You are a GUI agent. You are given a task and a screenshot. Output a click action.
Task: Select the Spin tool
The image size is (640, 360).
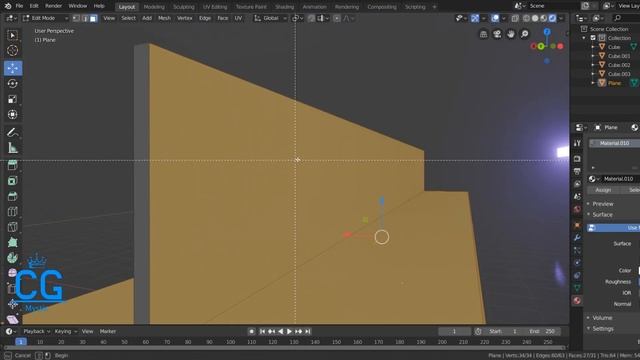13,258
